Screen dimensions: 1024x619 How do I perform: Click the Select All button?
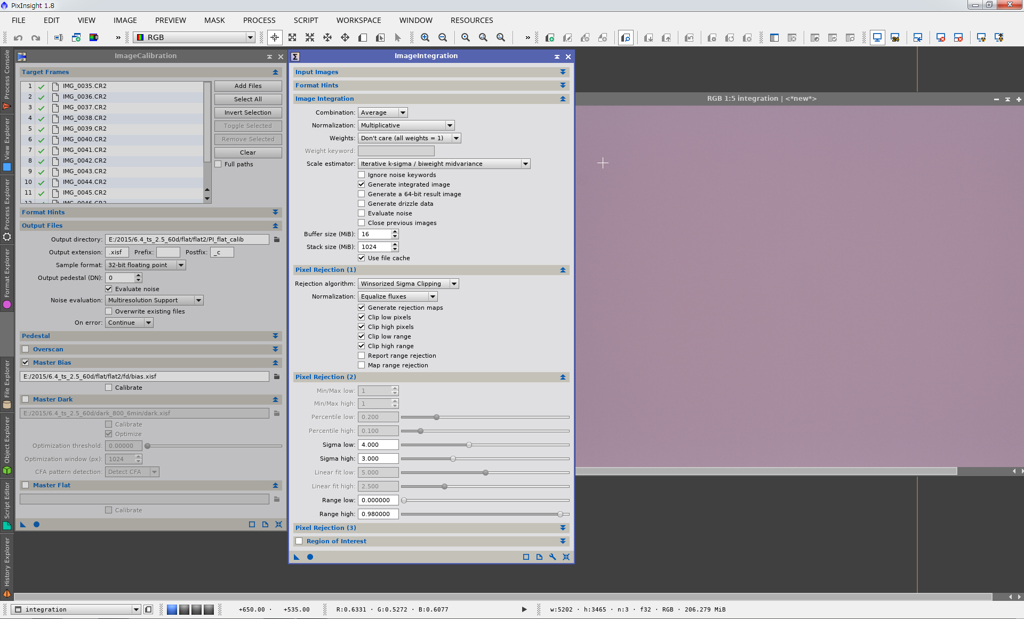coord(248,99)
